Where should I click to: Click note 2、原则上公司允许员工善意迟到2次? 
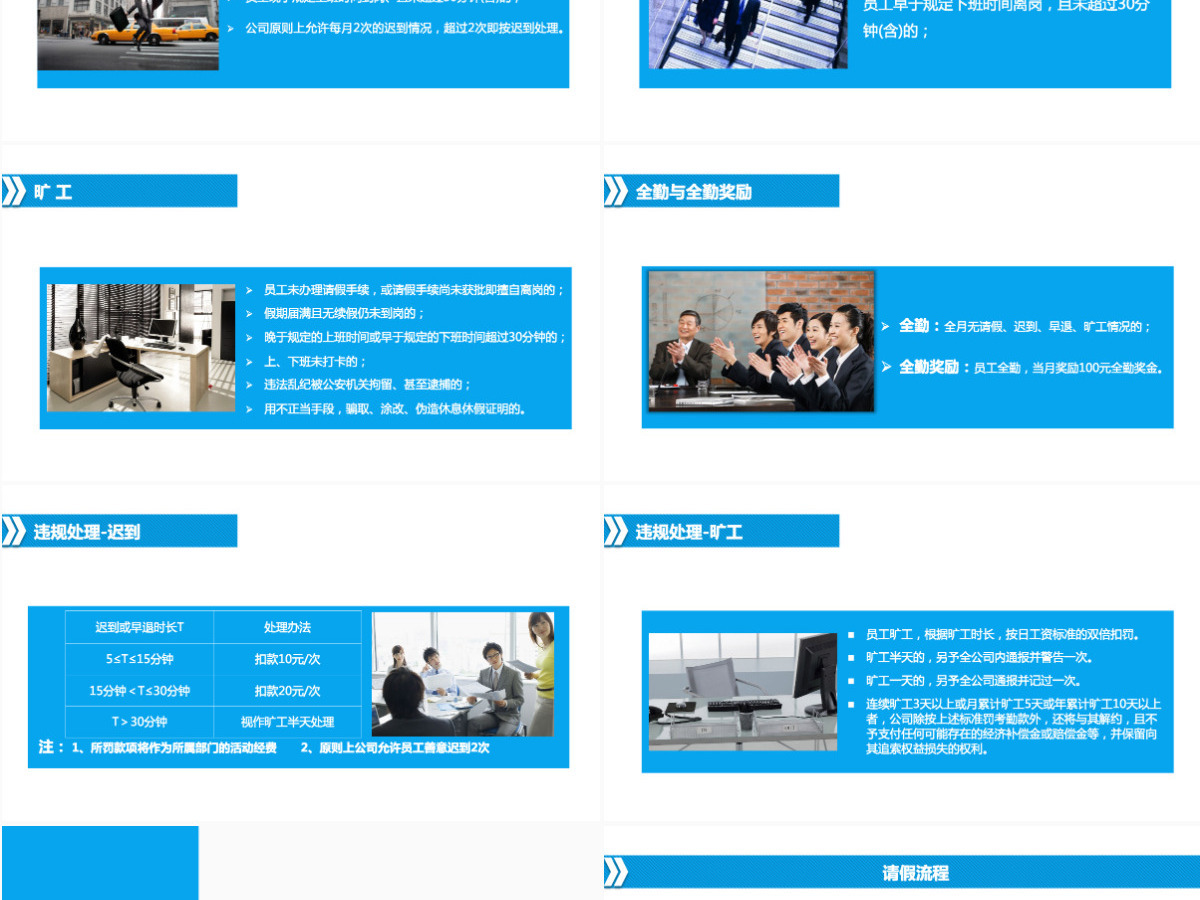point(395,748)
